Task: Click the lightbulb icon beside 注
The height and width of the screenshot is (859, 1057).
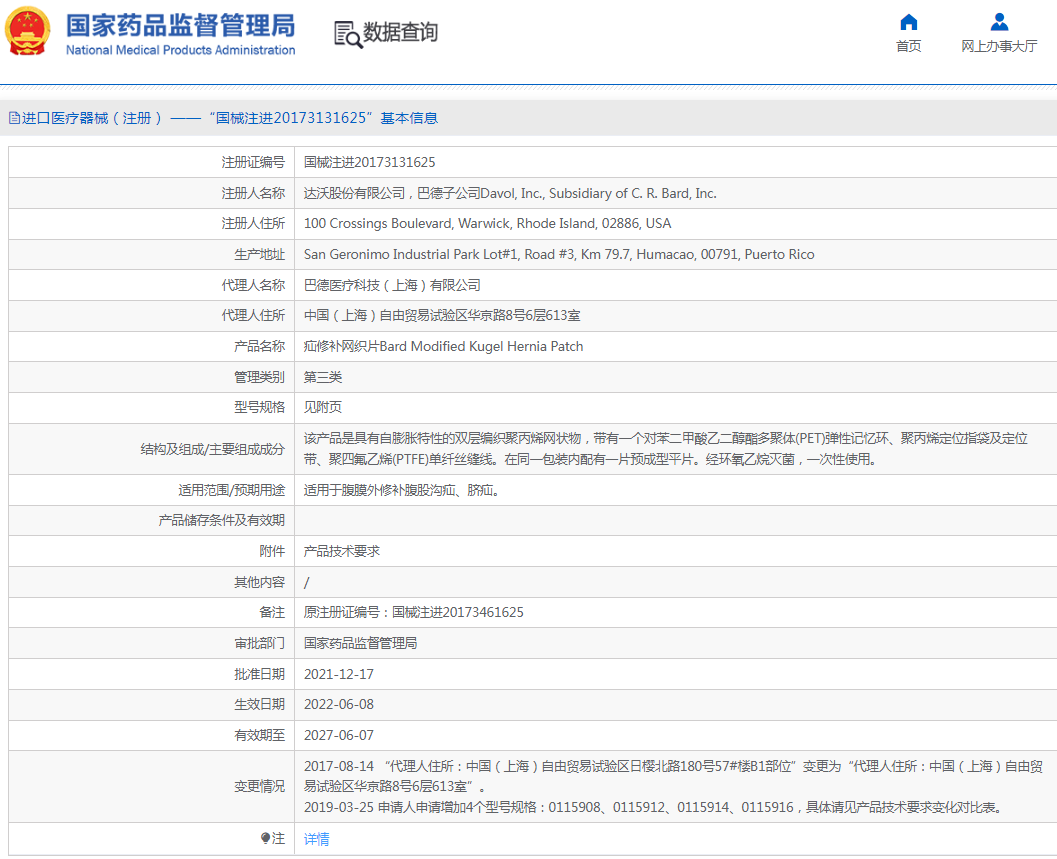Action: (265, 838)
